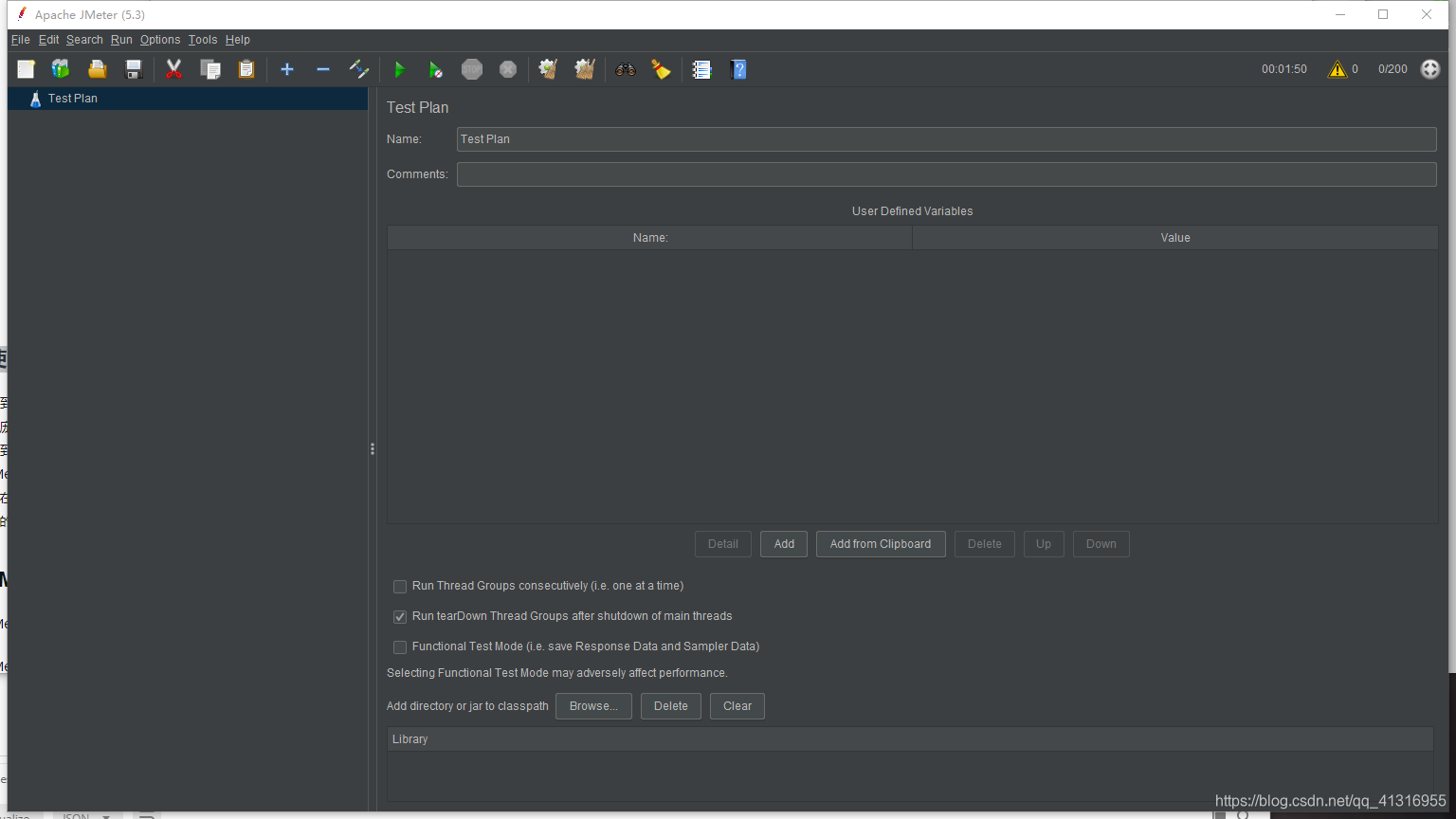
Task: Open the Tools menu
Action: click(203, 40)
